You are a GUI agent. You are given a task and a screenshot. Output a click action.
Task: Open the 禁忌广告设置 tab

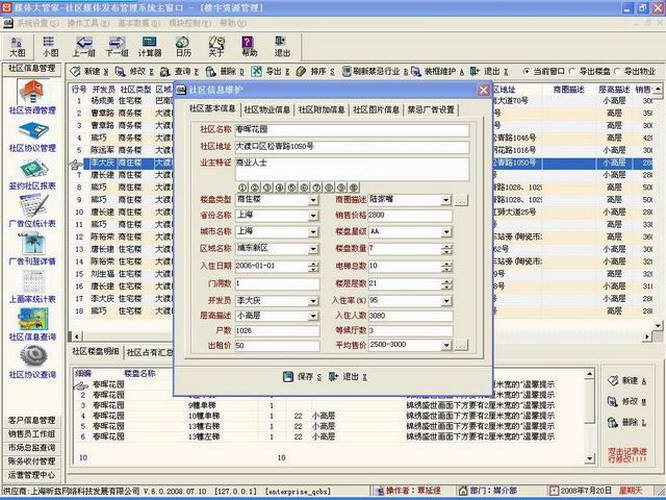[431, 110]
